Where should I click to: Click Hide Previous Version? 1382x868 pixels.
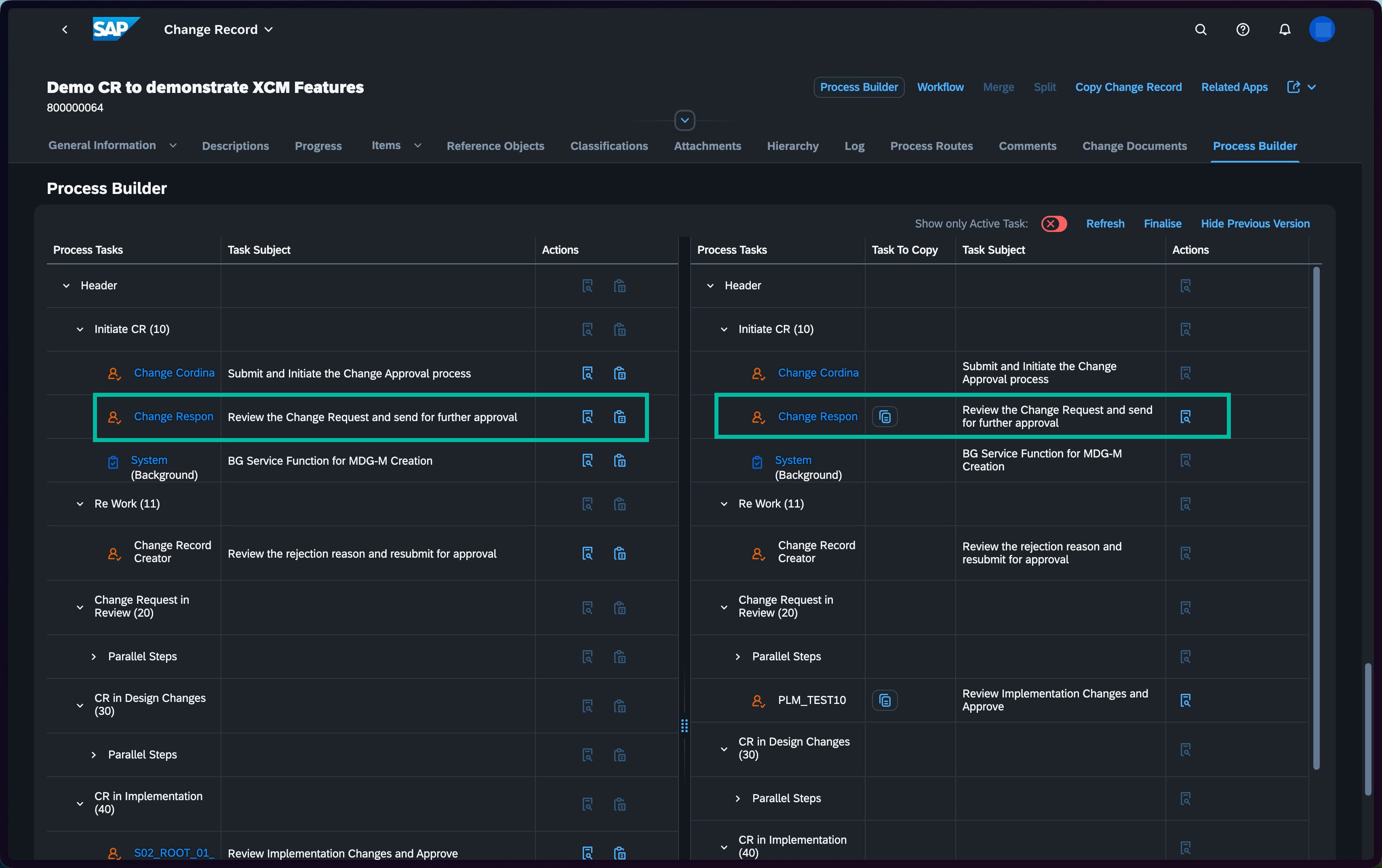pyautogui.click(x=1255, y=224)
